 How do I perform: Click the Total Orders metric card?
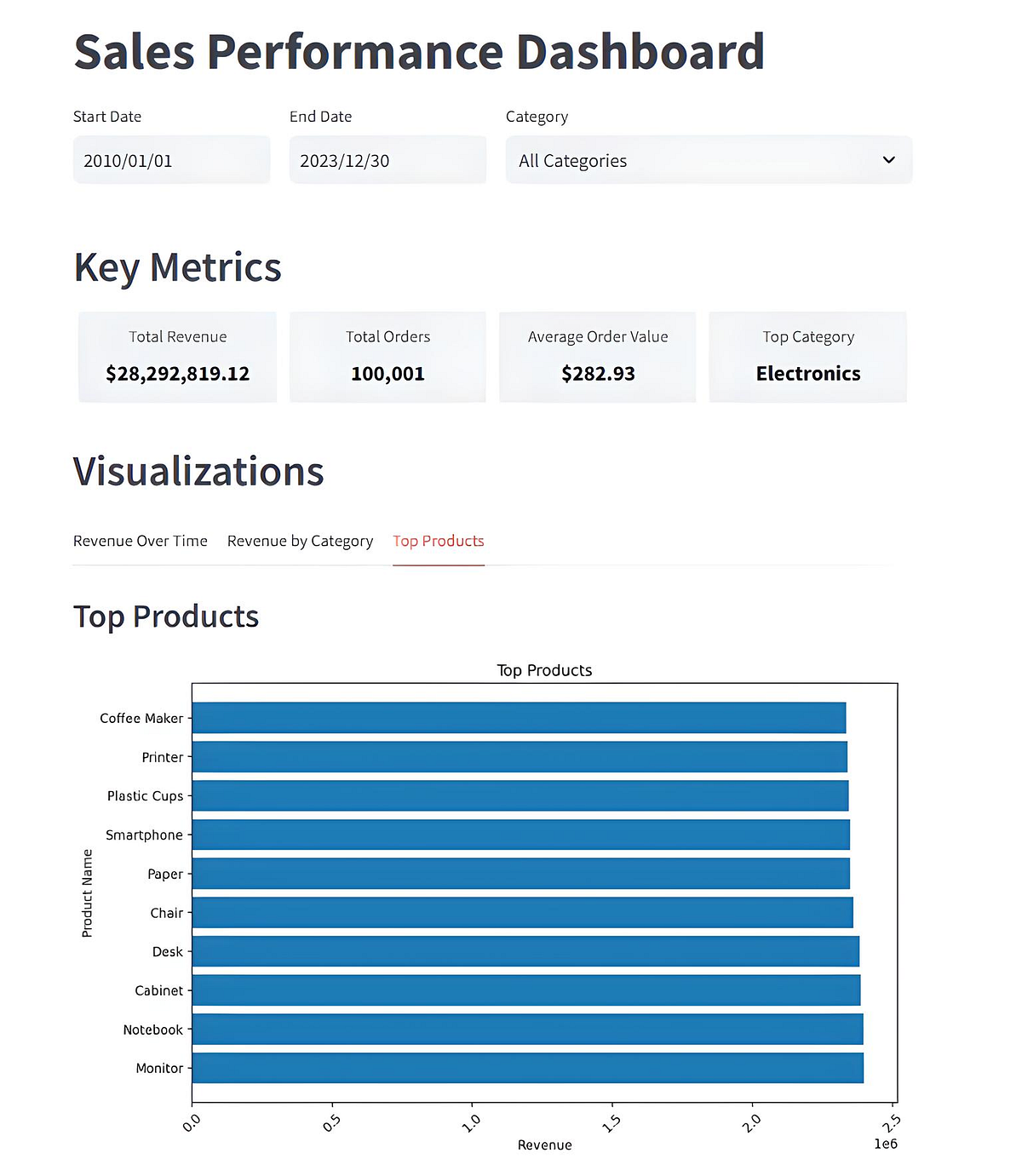[x=388, y=356]
